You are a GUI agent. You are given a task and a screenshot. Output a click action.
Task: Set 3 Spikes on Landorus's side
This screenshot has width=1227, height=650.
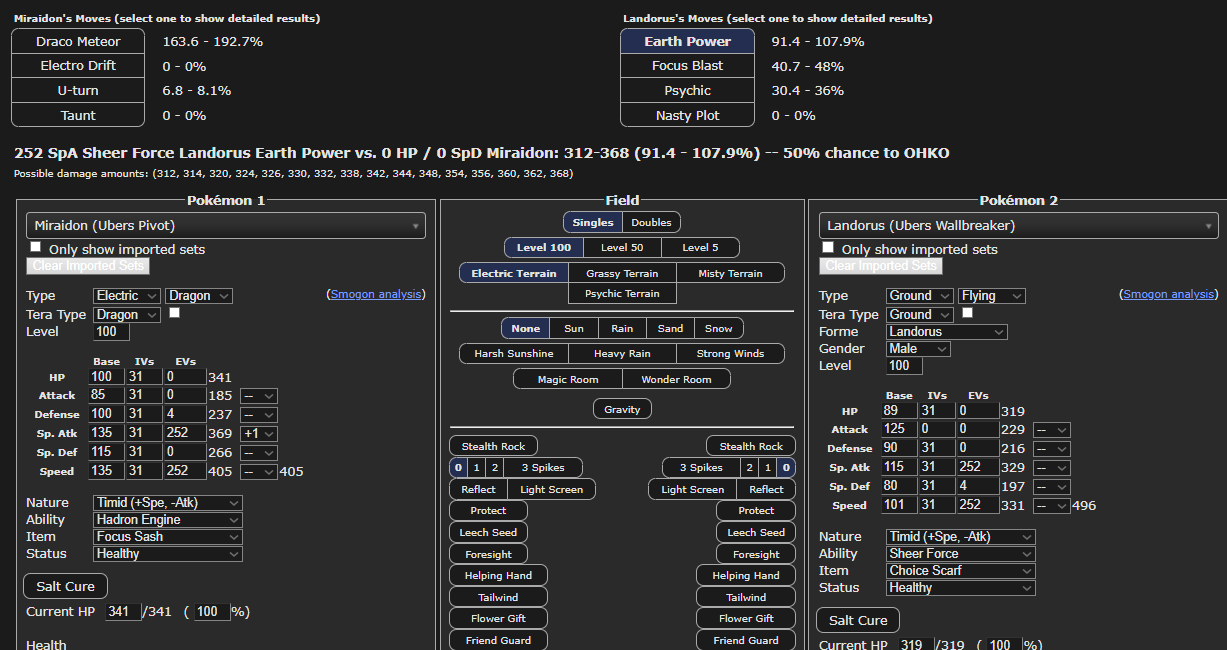[701, 467]
